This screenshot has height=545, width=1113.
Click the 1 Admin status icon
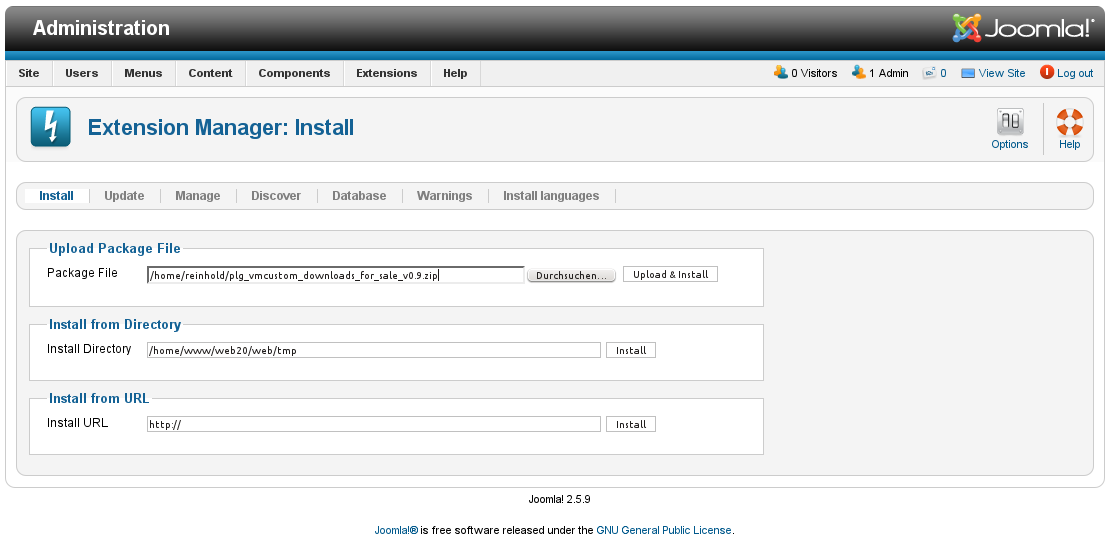pos(858,73)
